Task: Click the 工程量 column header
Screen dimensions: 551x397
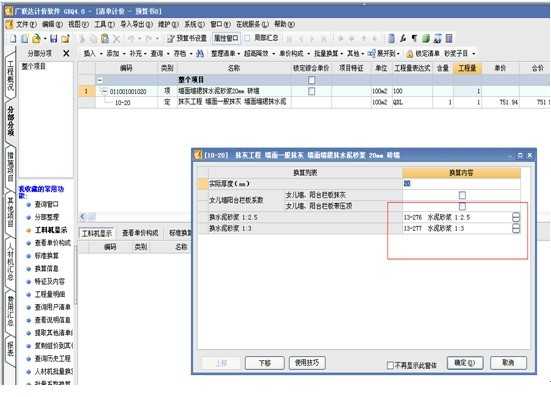Action: 467,68
